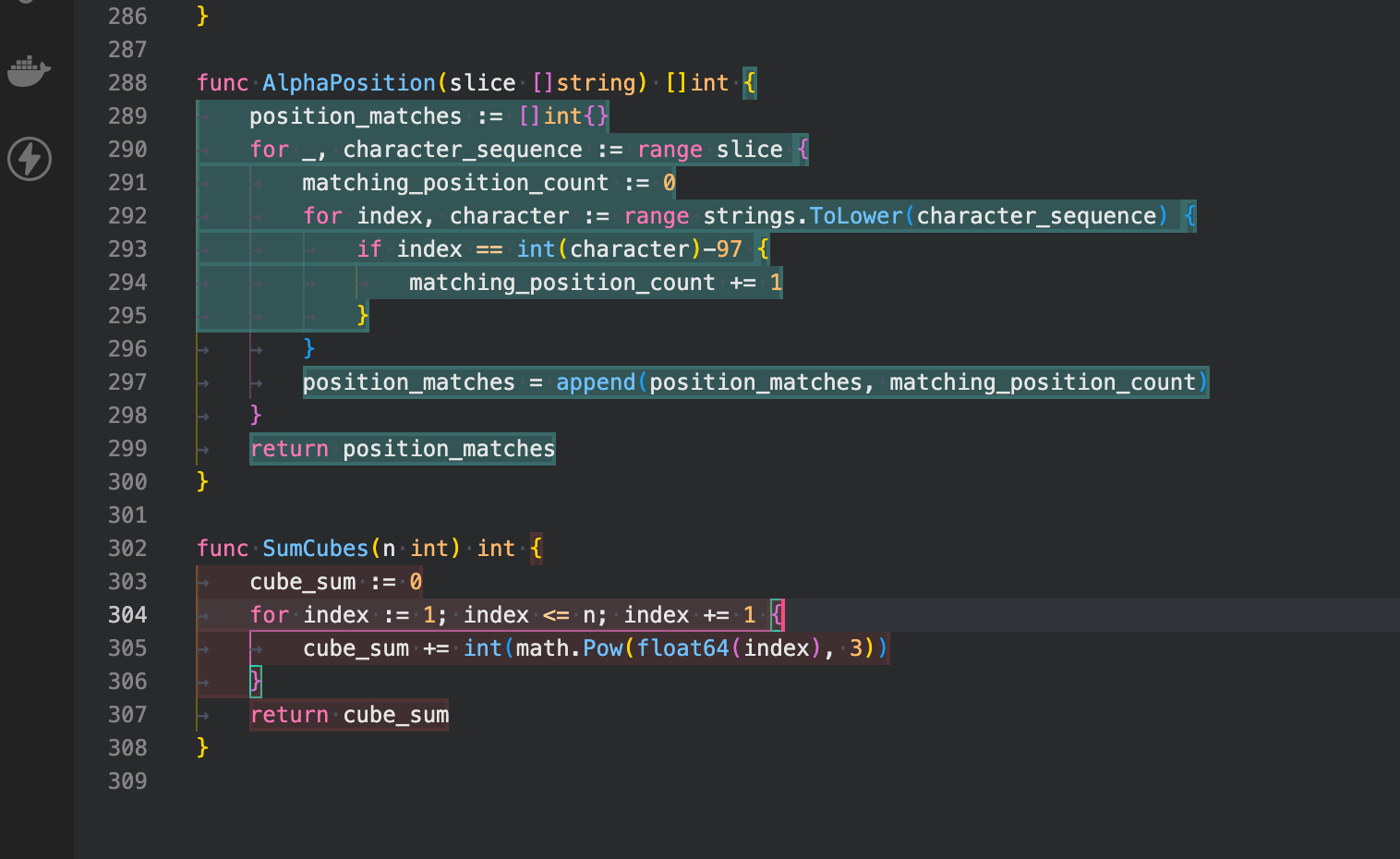
Task: Select line number 288 in the gutter
Action: click(127, 83)
